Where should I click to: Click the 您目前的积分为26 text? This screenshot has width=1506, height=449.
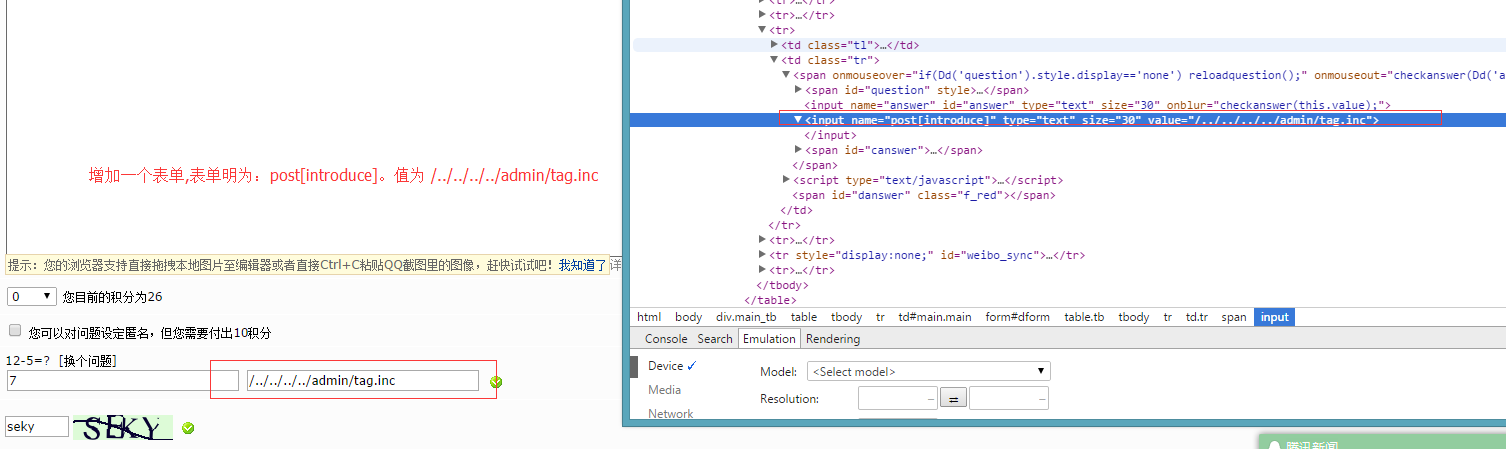[x=113, y=297]
